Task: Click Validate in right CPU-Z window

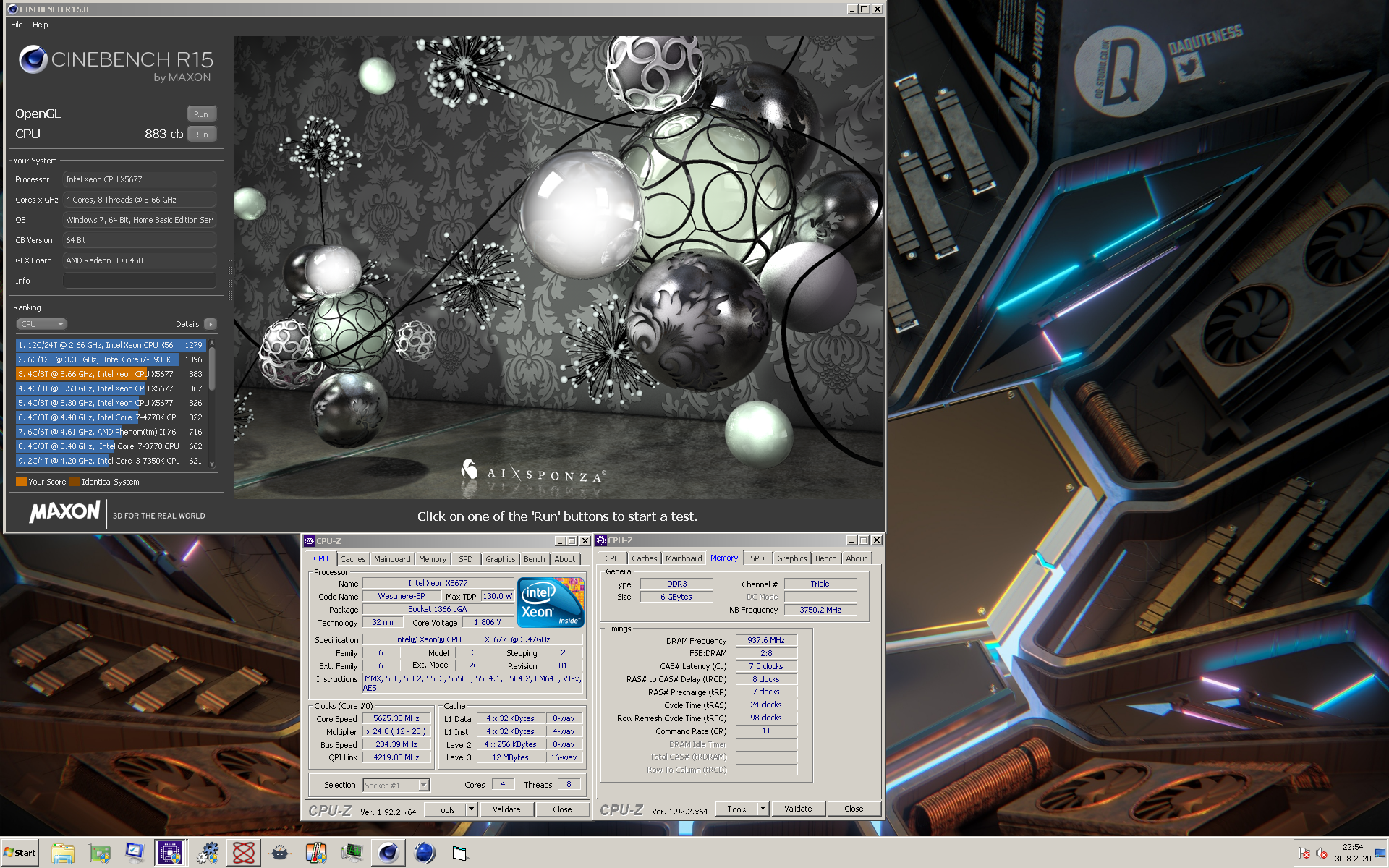Action: click(798, 809)
